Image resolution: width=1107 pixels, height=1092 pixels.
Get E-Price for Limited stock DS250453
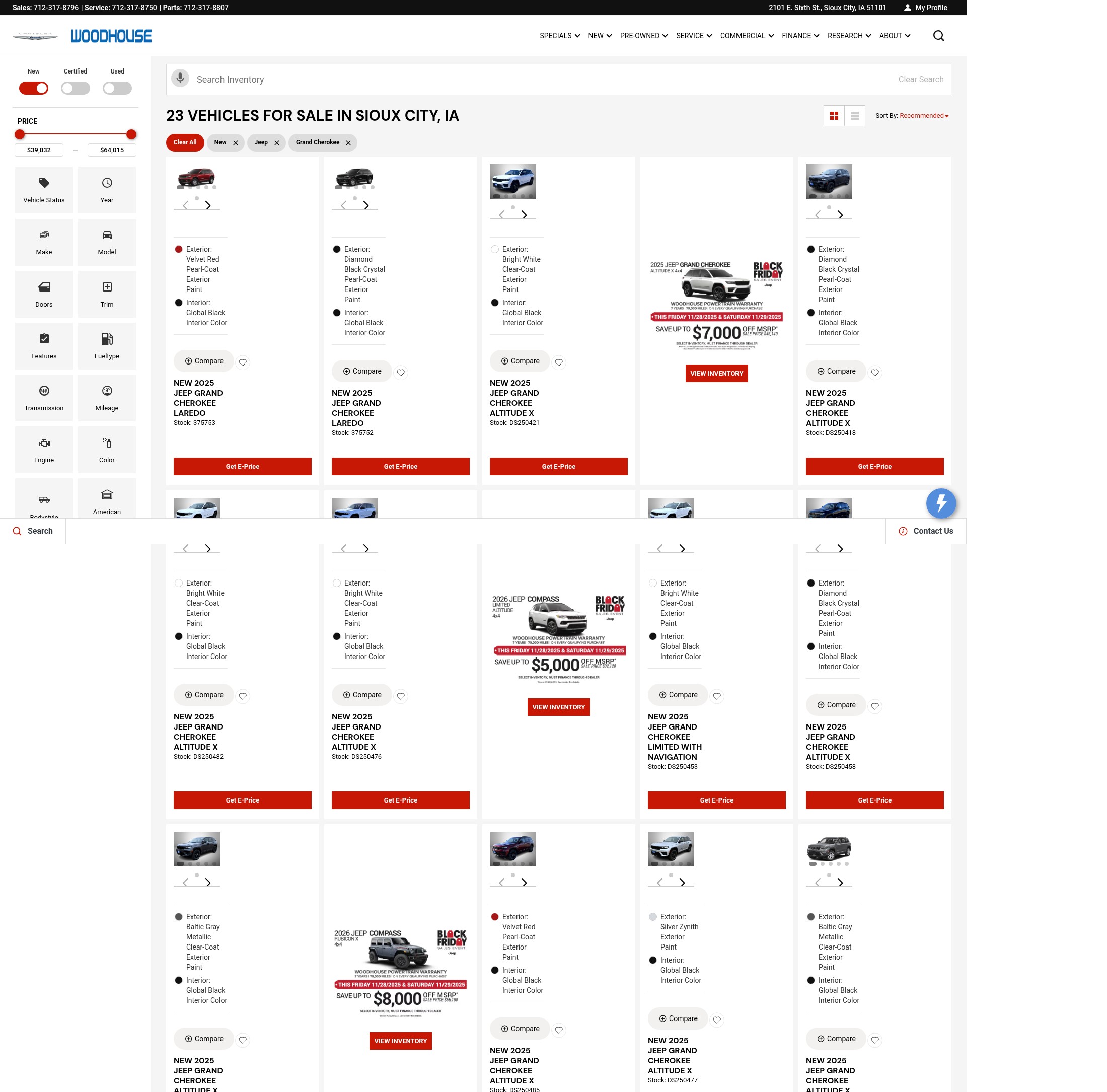point(716,800)
